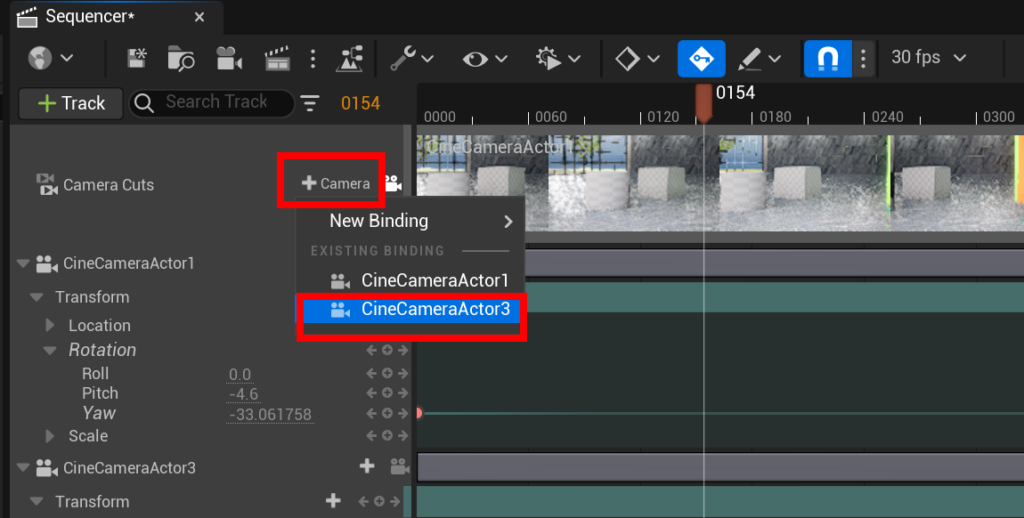The image size is (1024, 518).
Task: Browse to sequence via folder magnifier icon
Action: pyautogui.click(x=181, y=58)
